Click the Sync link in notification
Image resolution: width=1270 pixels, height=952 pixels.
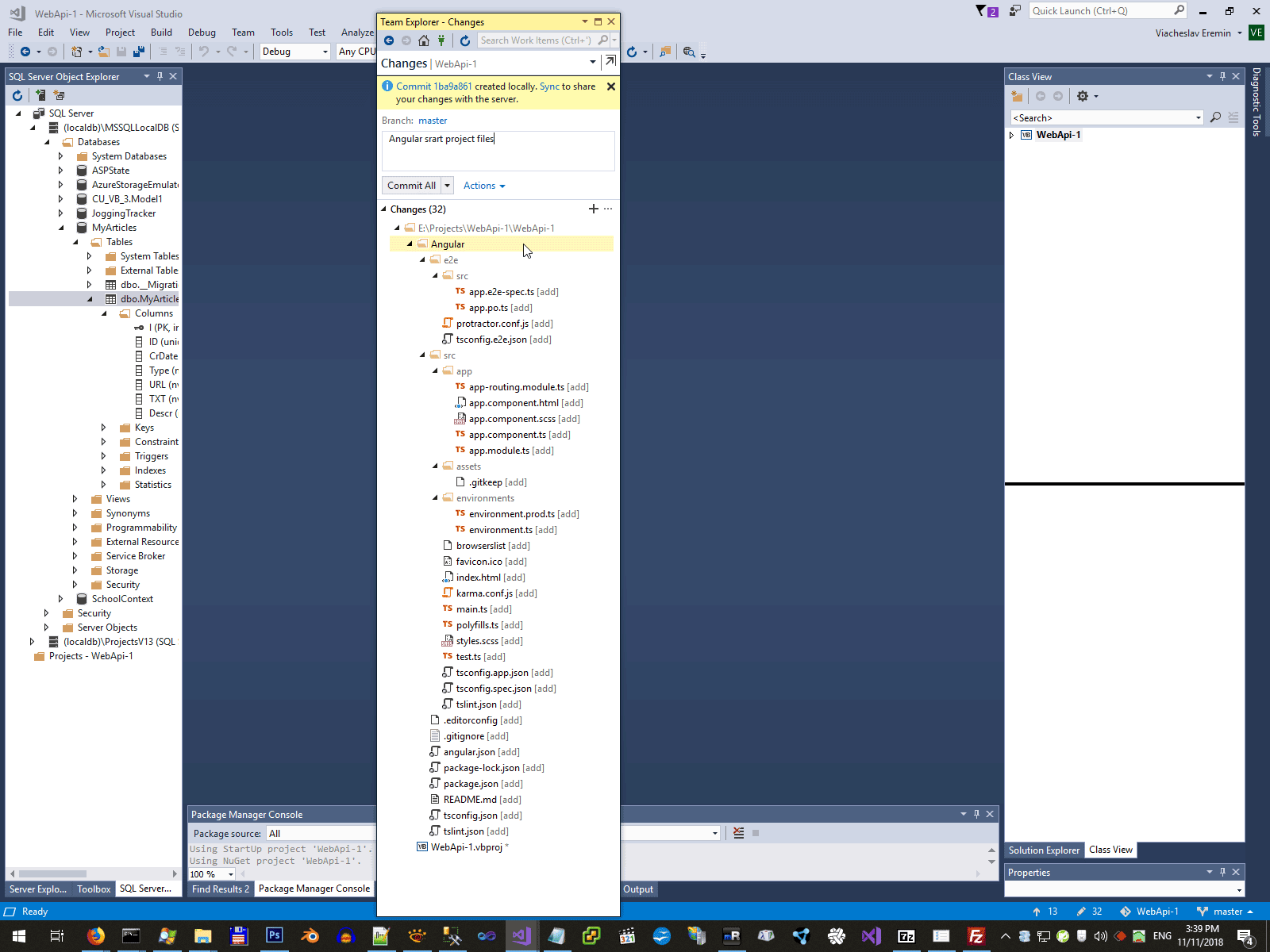coord(549,86)
